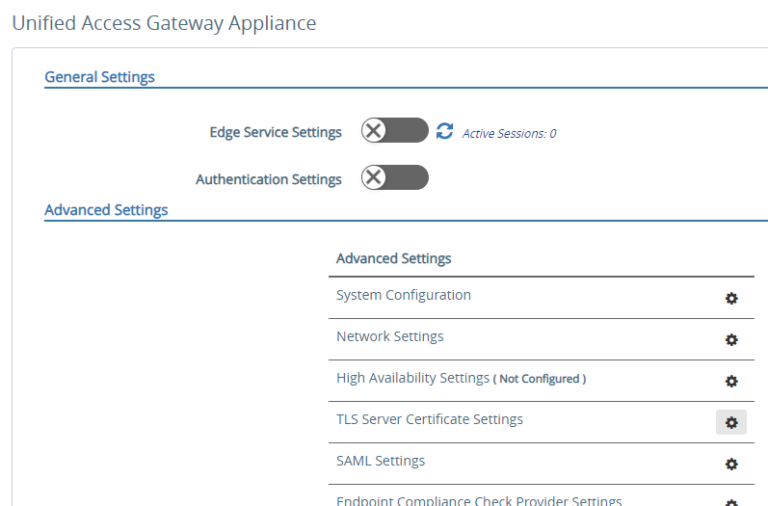
Task: Click the Network Settings gear icon
Action: [731, 340]
